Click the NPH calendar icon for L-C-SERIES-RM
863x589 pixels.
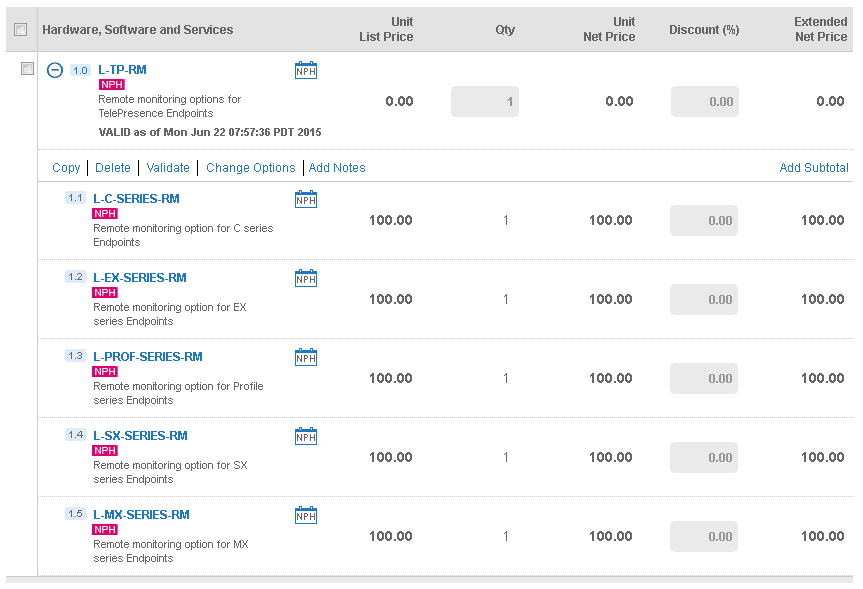coord(306,199)
